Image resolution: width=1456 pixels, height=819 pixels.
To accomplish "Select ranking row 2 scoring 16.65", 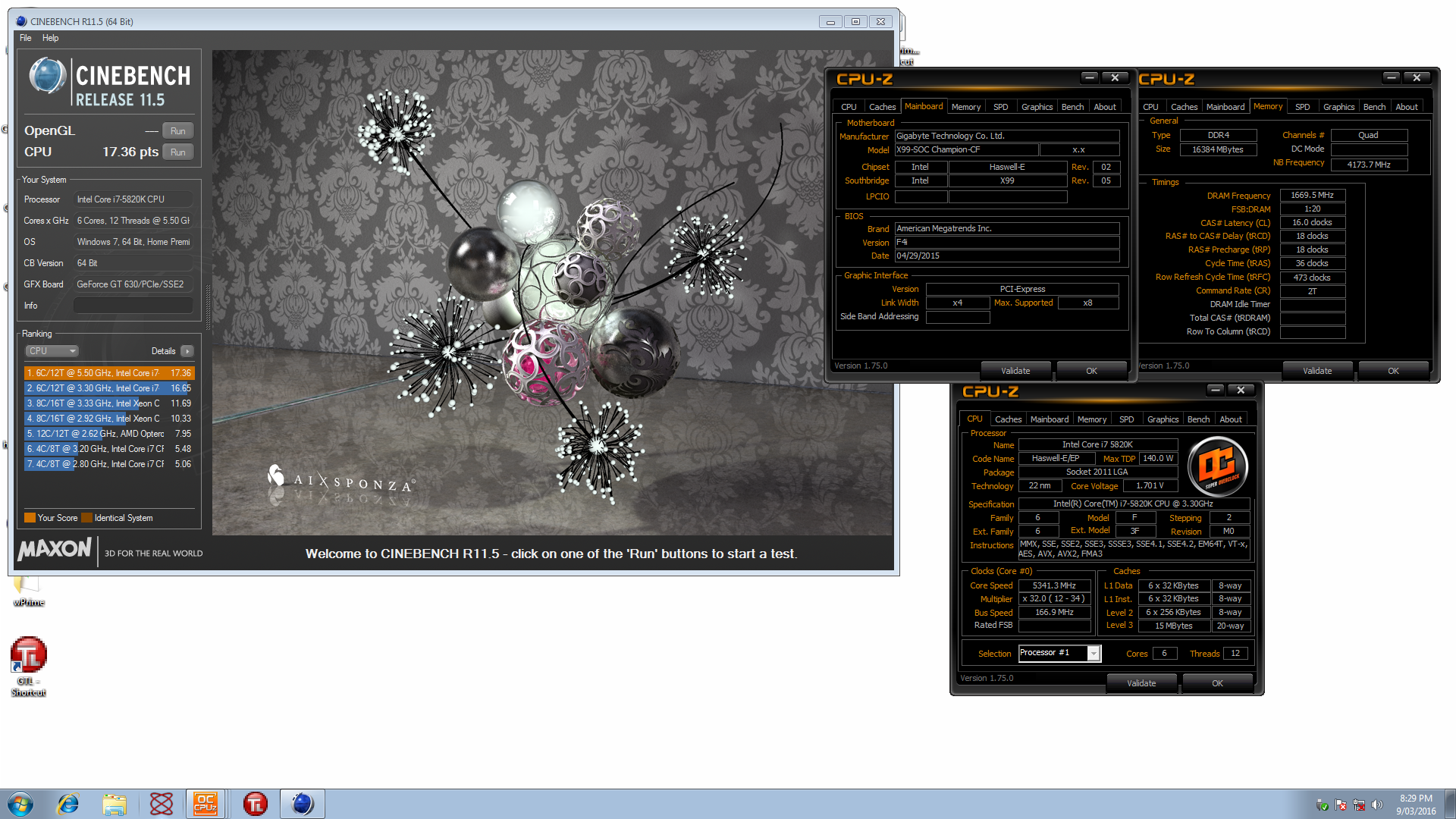I will point(109,388).
